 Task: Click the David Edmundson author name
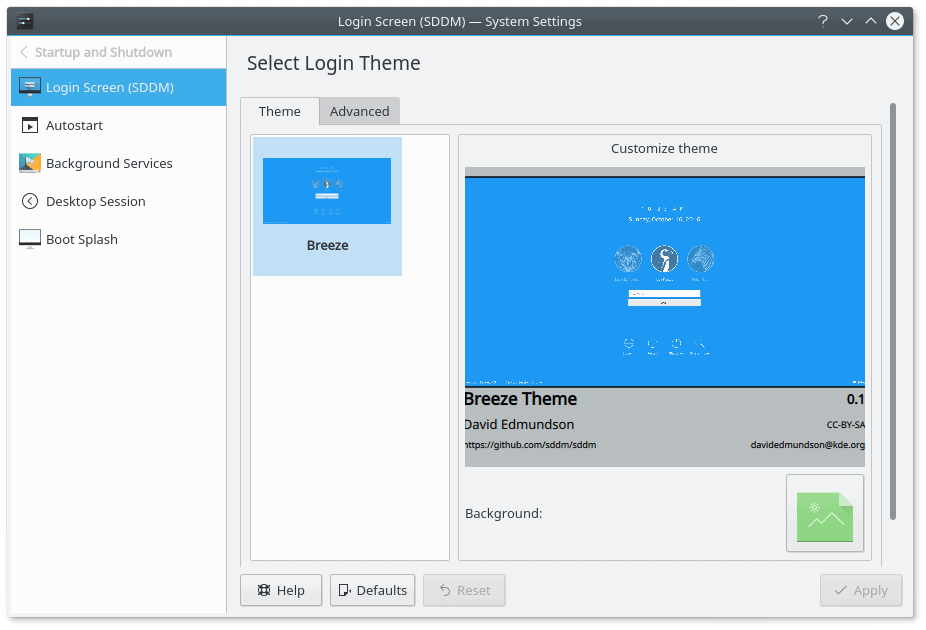pos(519,425)
